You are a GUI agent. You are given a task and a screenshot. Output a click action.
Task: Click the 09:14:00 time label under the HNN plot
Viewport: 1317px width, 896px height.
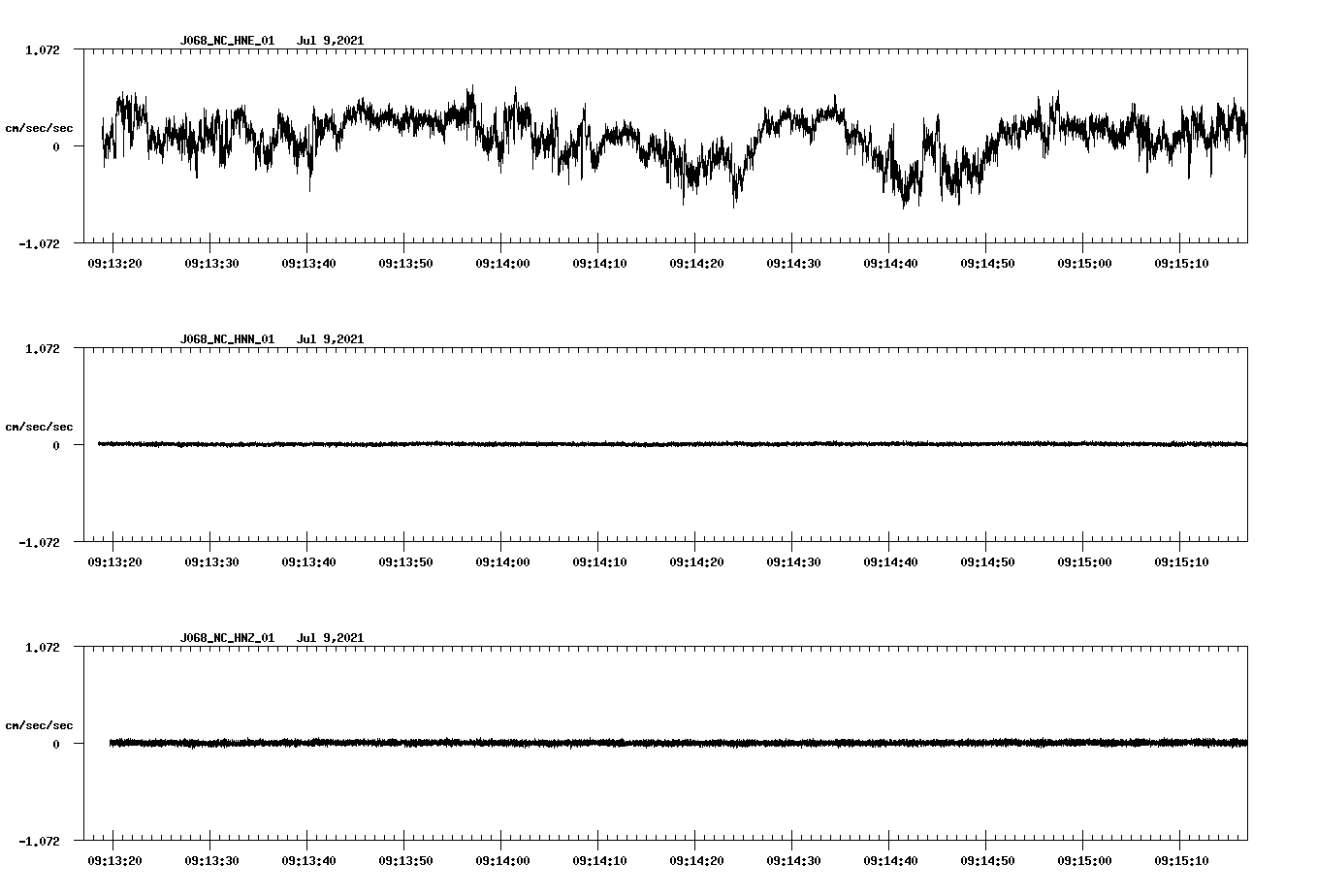[x=502, y=561]
